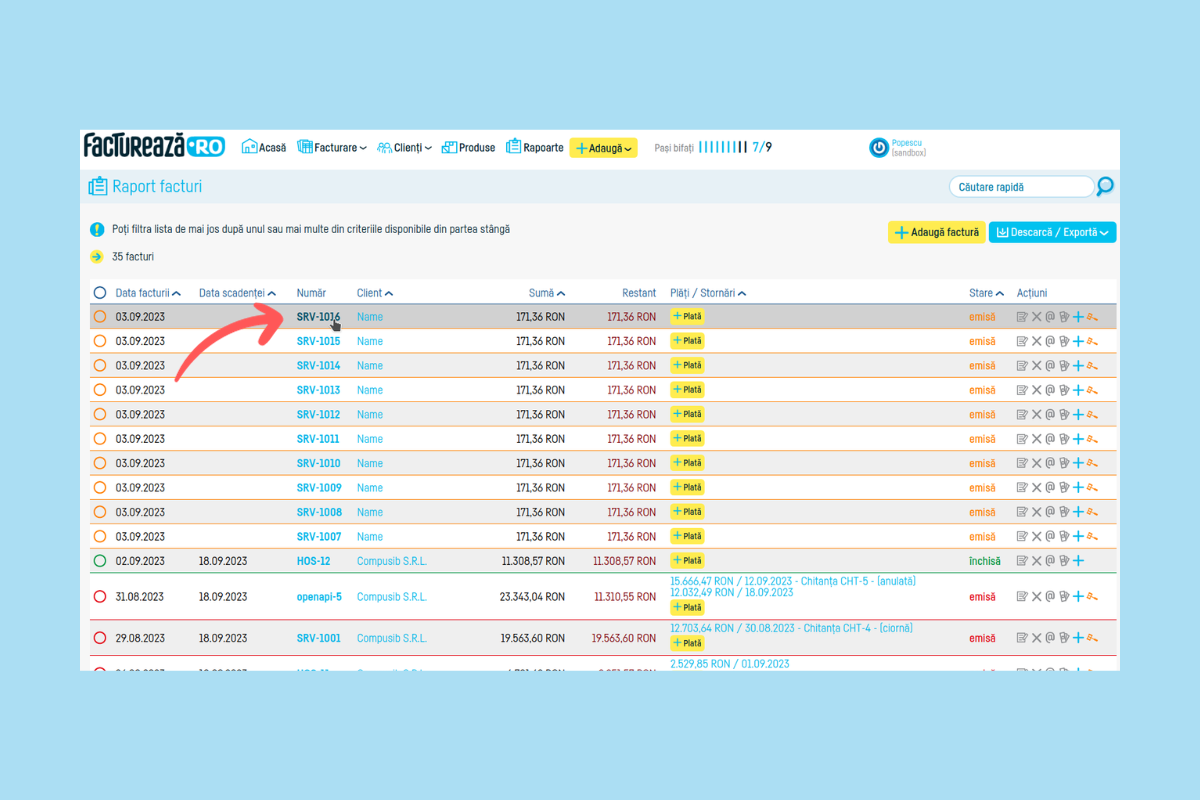The width and height of the screenshot is (1200, 800).
Task: Select the green circle for invoice HOS-12
Action: (x=99, y=561)
